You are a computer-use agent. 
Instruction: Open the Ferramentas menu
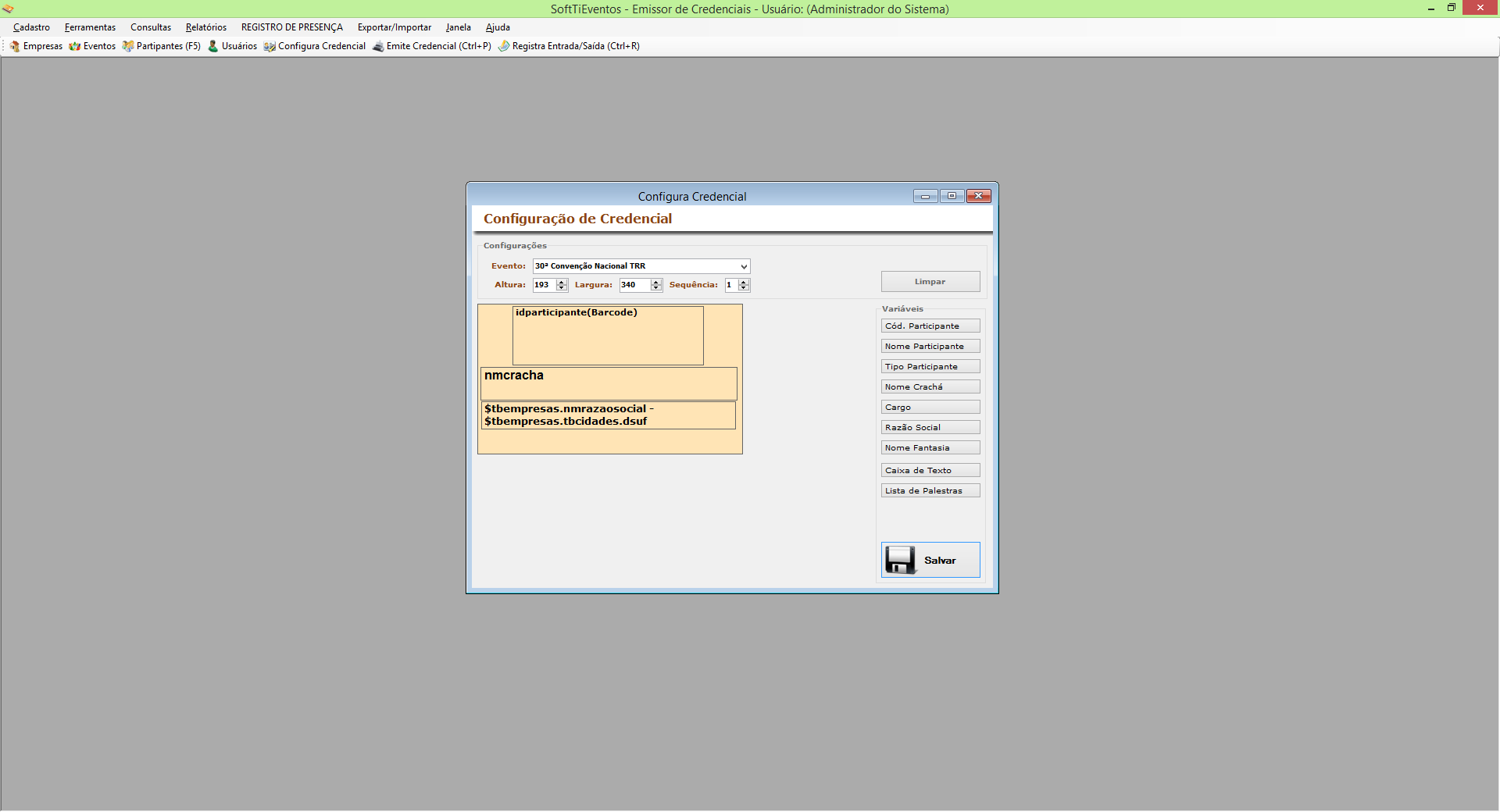90,27
